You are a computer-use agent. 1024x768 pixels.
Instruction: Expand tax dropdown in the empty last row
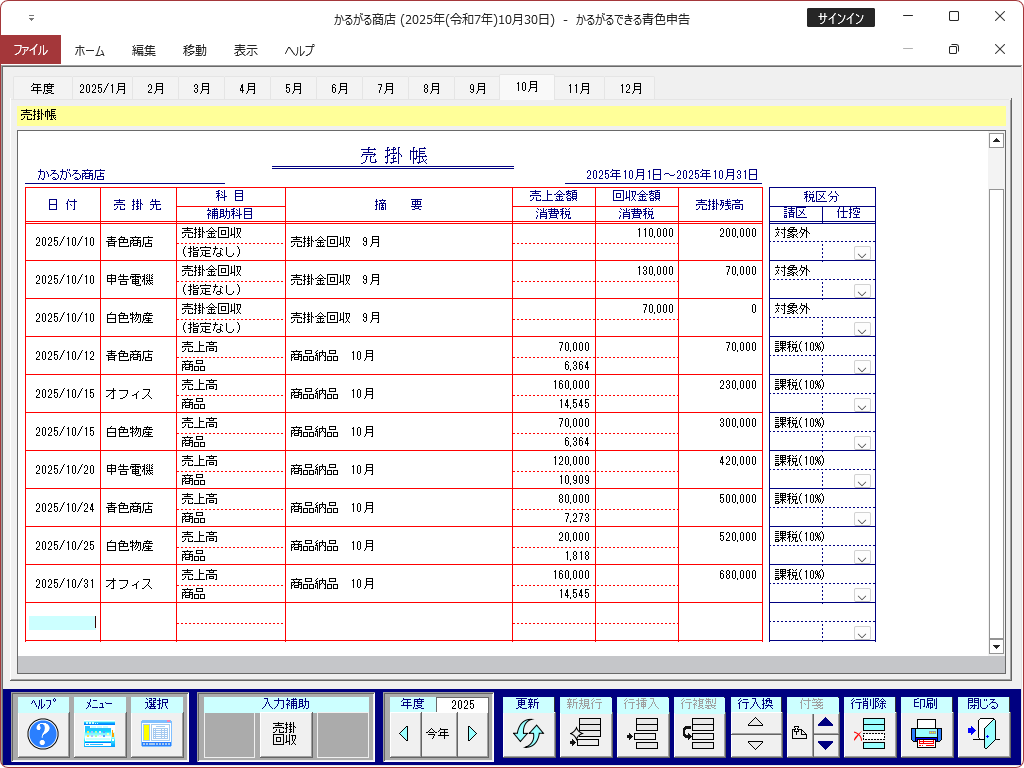pos(861,633)
